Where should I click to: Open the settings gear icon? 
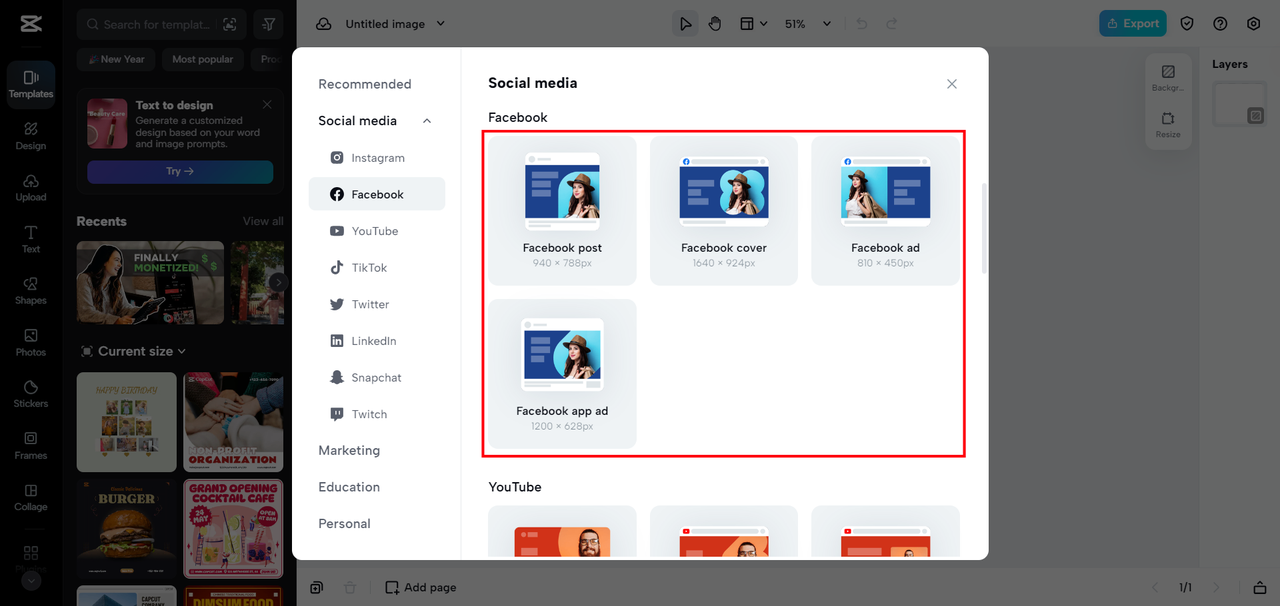click(x=1254, y=24)
